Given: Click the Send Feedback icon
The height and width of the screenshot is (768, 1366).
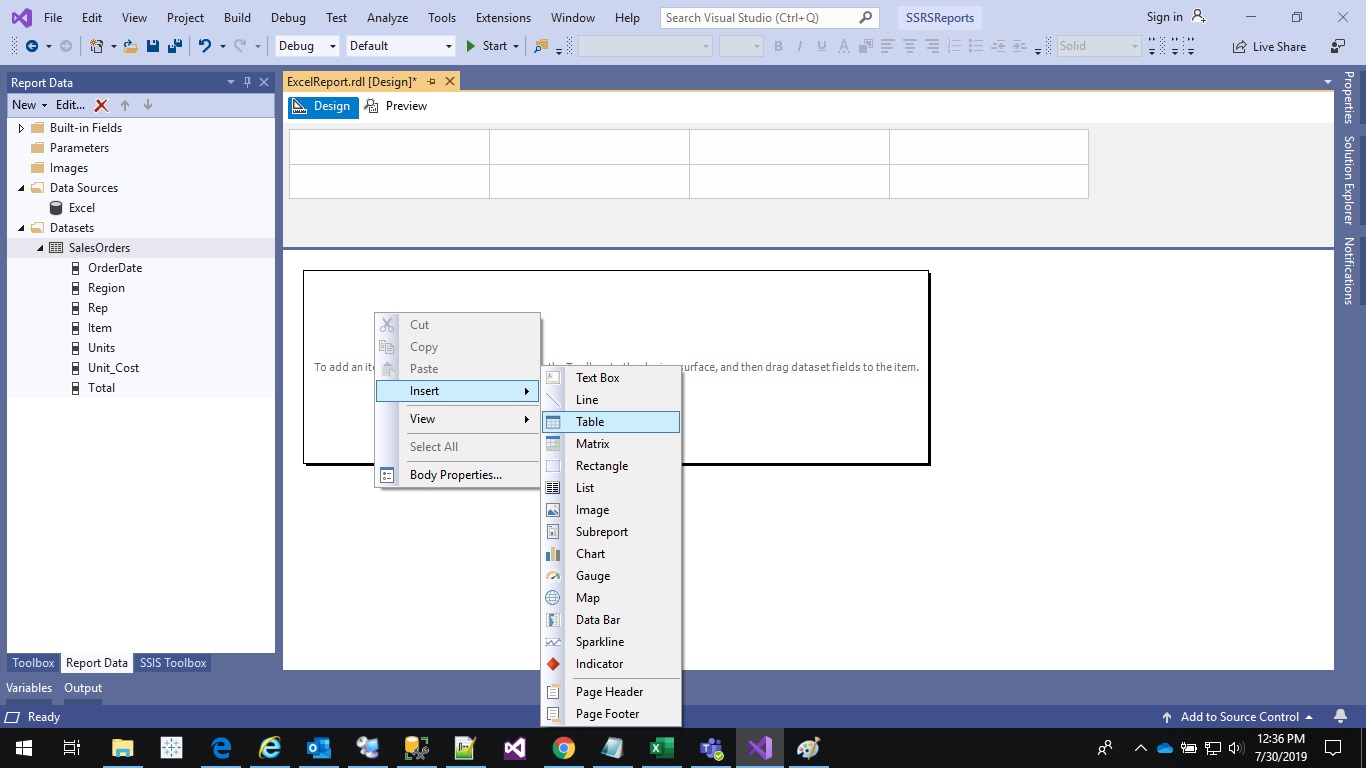Looking at the screenshot, I should tap(1338, 46).
